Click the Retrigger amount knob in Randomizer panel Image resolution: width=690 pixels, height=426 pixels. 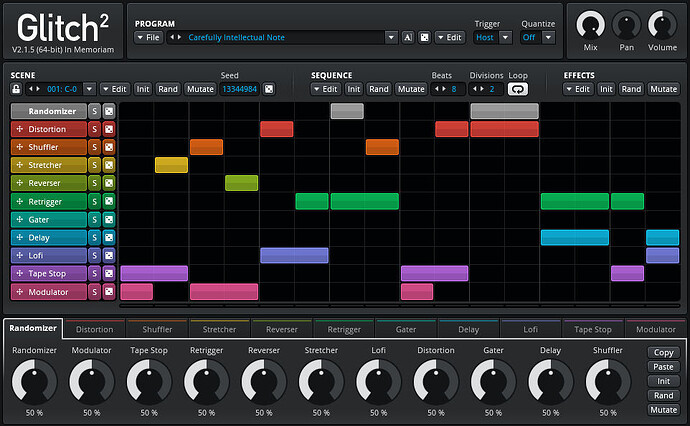coord(206,382)
